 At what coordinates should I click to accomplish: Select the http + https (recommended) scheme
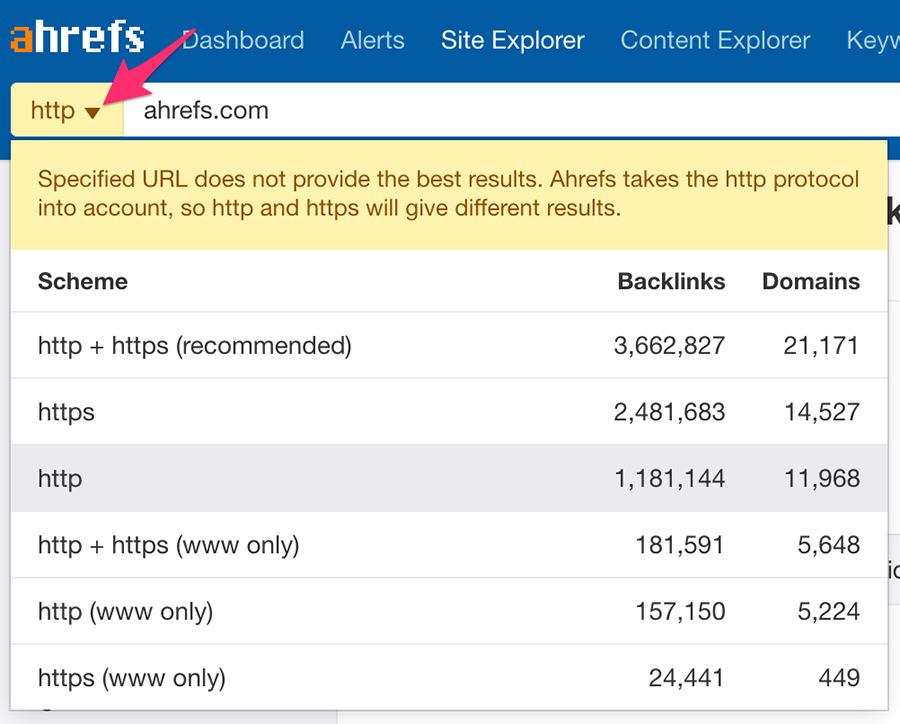click(x=195, y=346)
